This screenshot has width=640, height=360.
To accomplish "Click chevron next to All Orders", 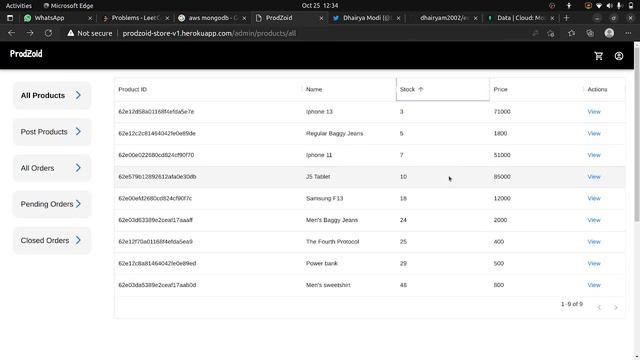I will point(78,168).
